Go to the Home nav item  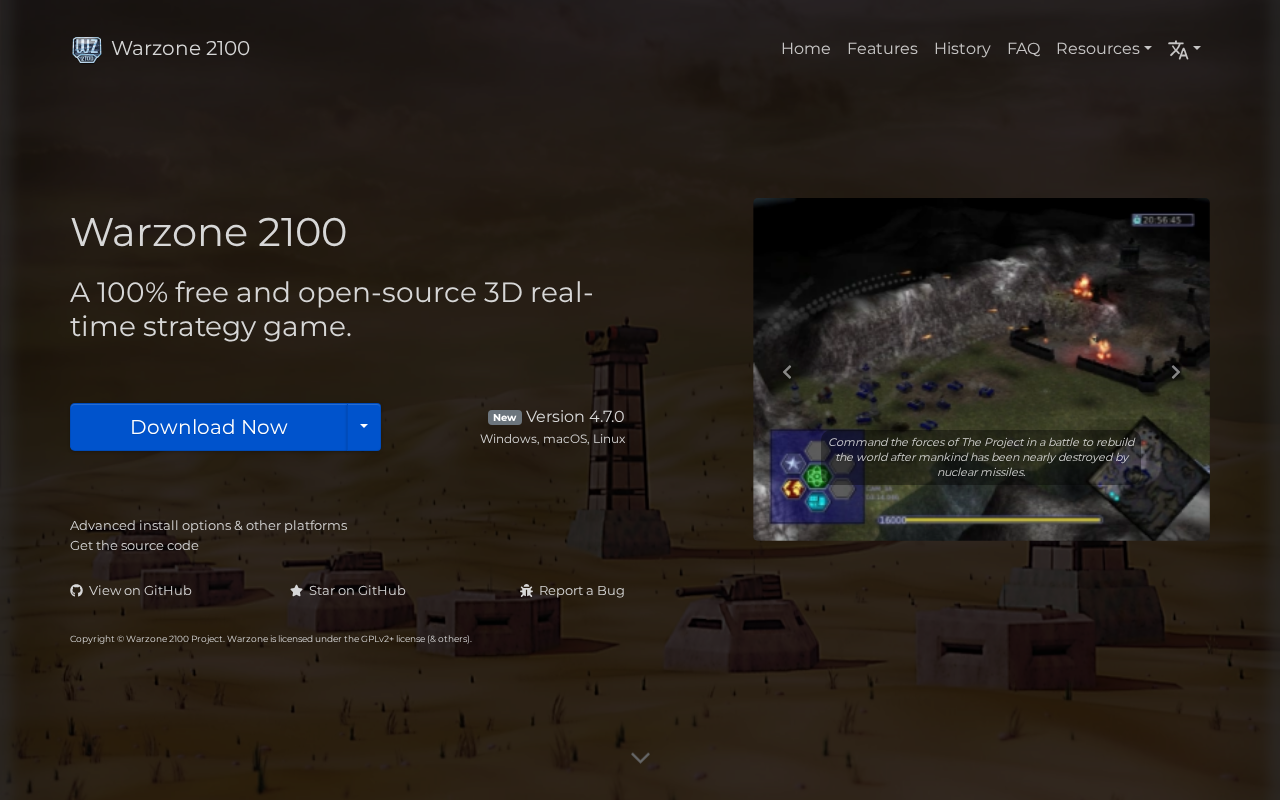806,49
